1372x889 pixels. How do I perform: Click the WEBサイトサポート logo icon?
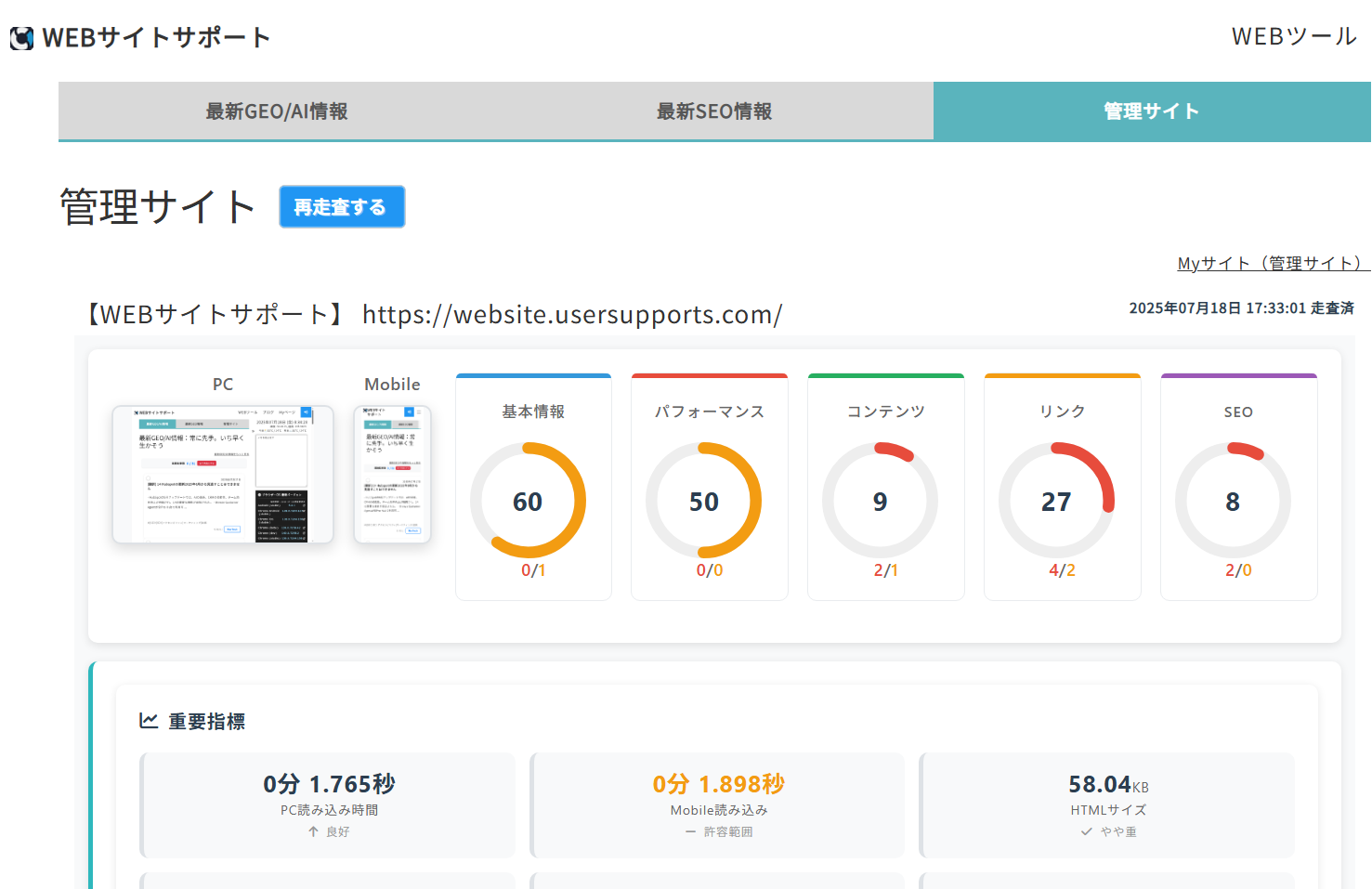click(21, 38)
